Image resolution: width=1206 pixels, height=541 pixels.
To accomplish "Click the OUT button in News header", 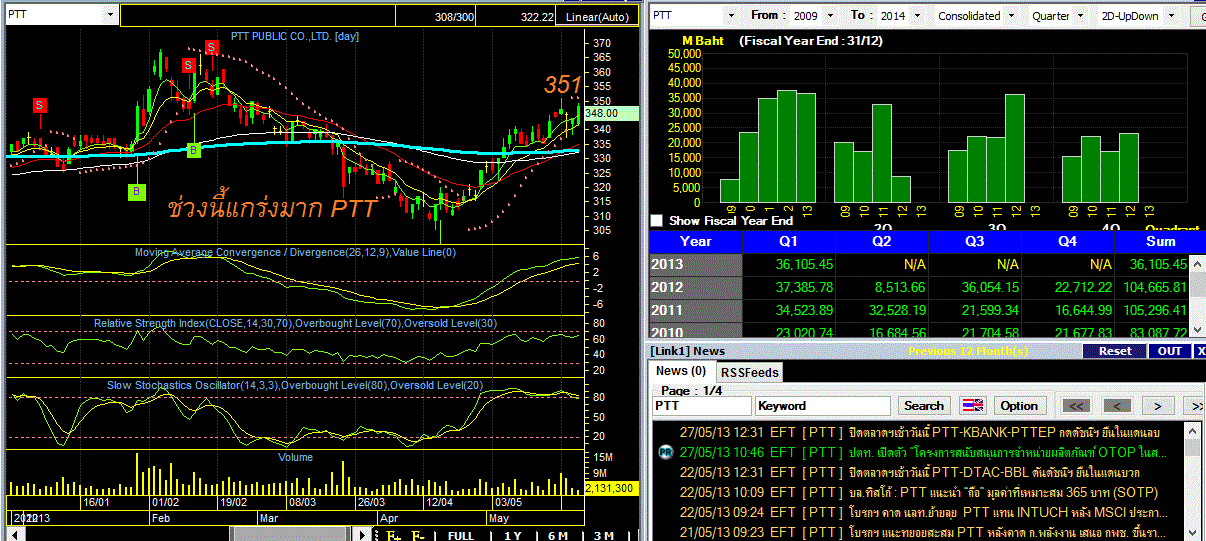I will (x=1169, y=351).
